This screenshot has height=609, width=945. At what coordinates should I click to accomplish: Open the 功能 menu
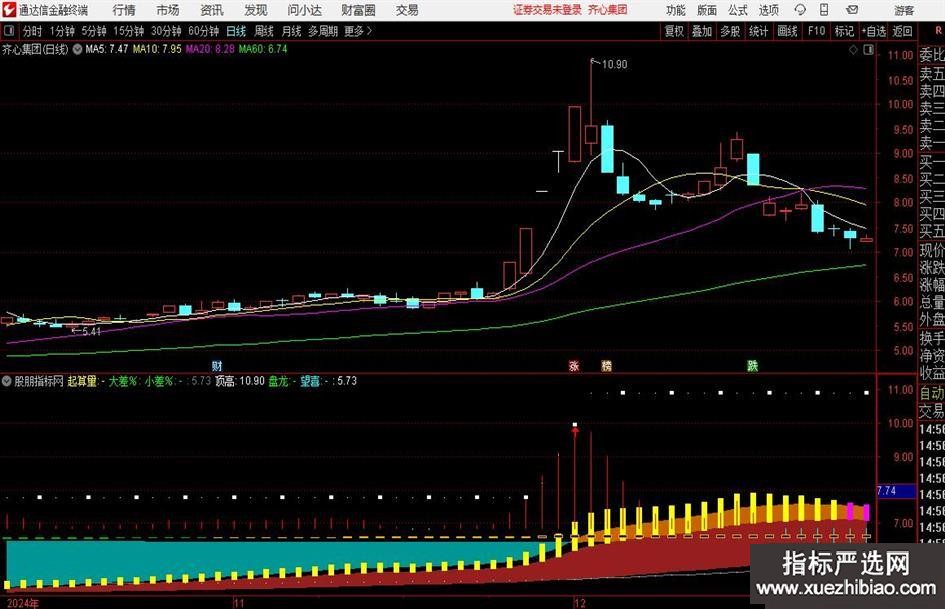(x=676, y=10)
